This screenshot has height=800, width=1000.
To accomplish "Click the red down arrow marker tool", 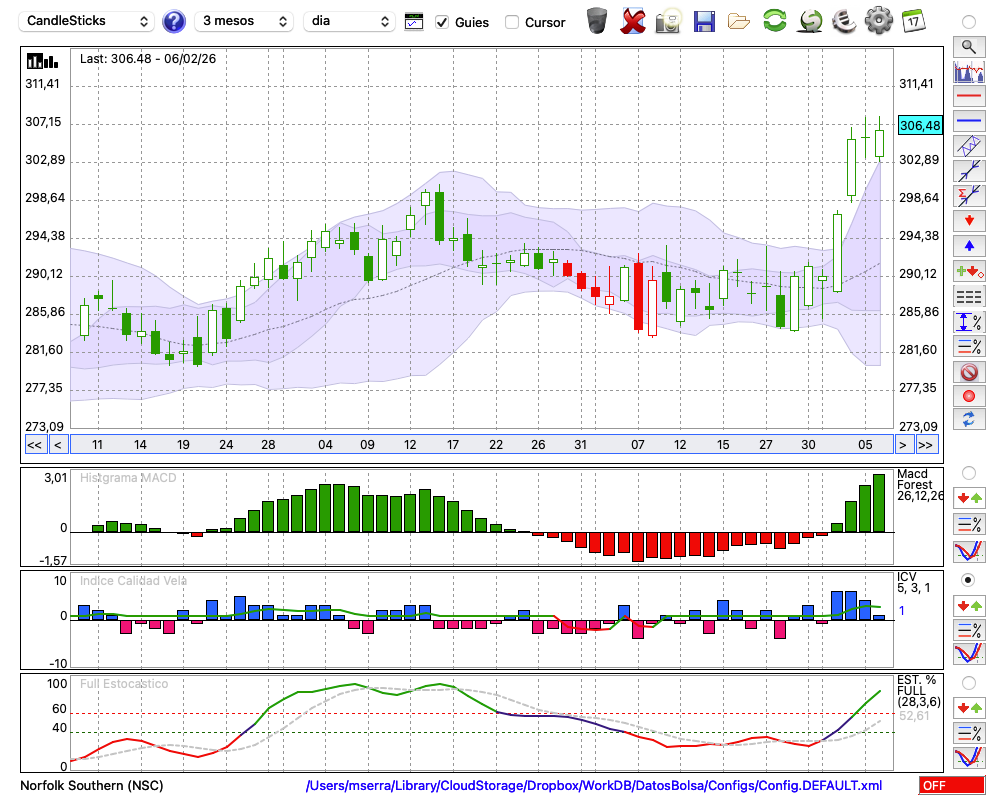I will pyautogui.click(x=968, y=221).
